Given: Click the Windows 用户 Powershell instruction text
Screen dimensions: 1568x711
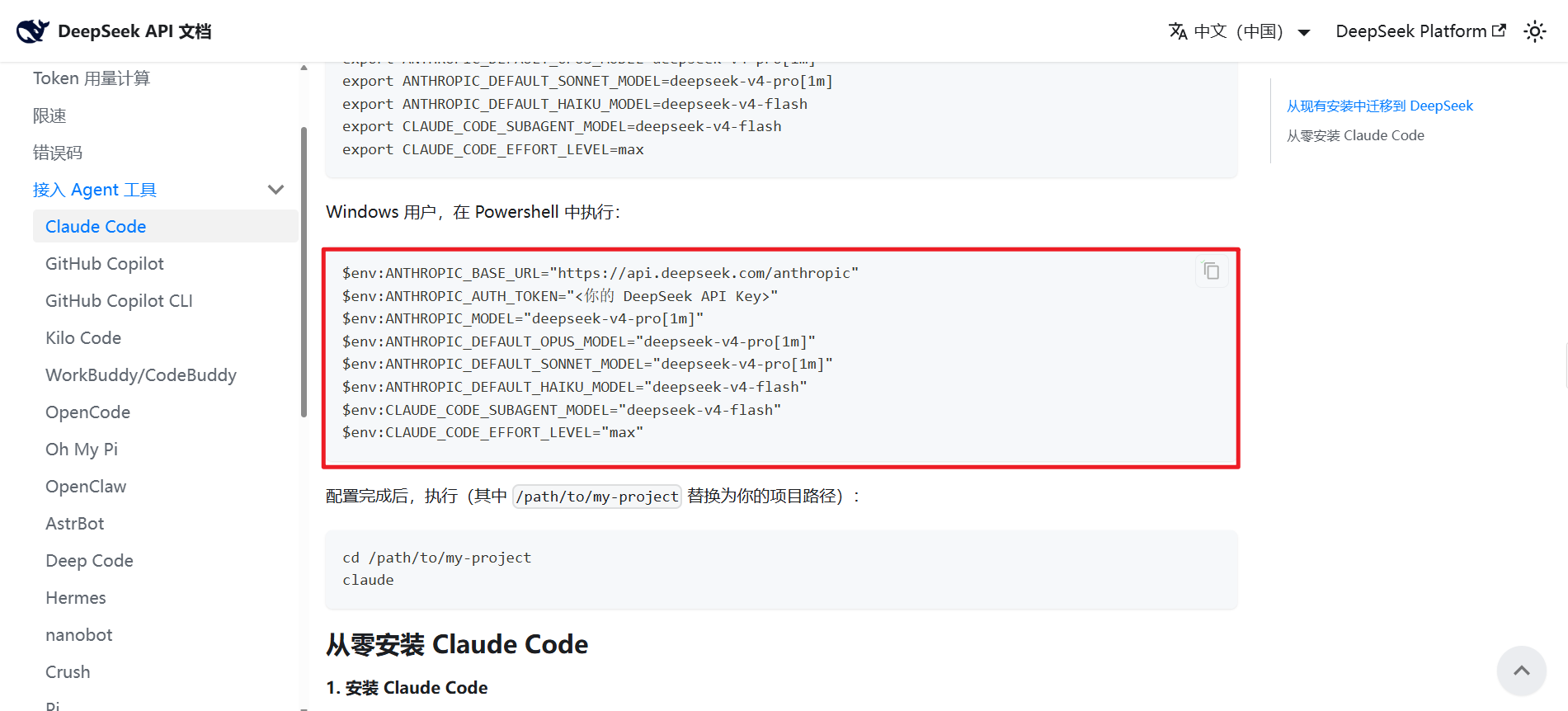Looking at the screenshot, I should [473, 212].
